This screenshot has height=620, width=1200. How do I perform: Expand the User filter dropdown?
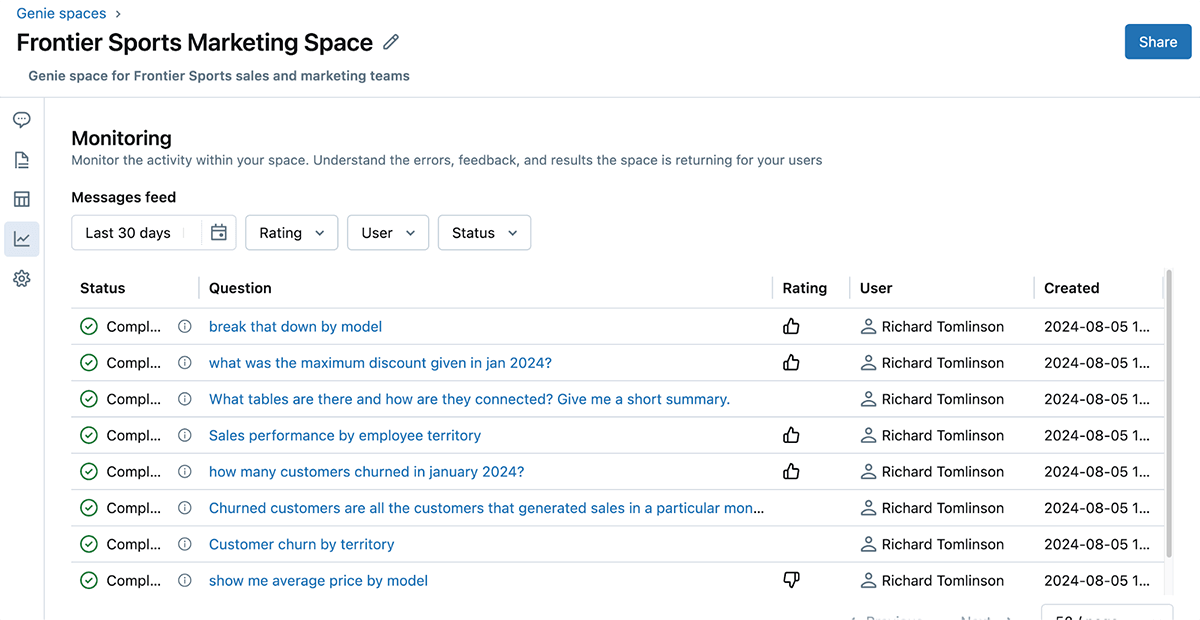(x=388, y=233)
